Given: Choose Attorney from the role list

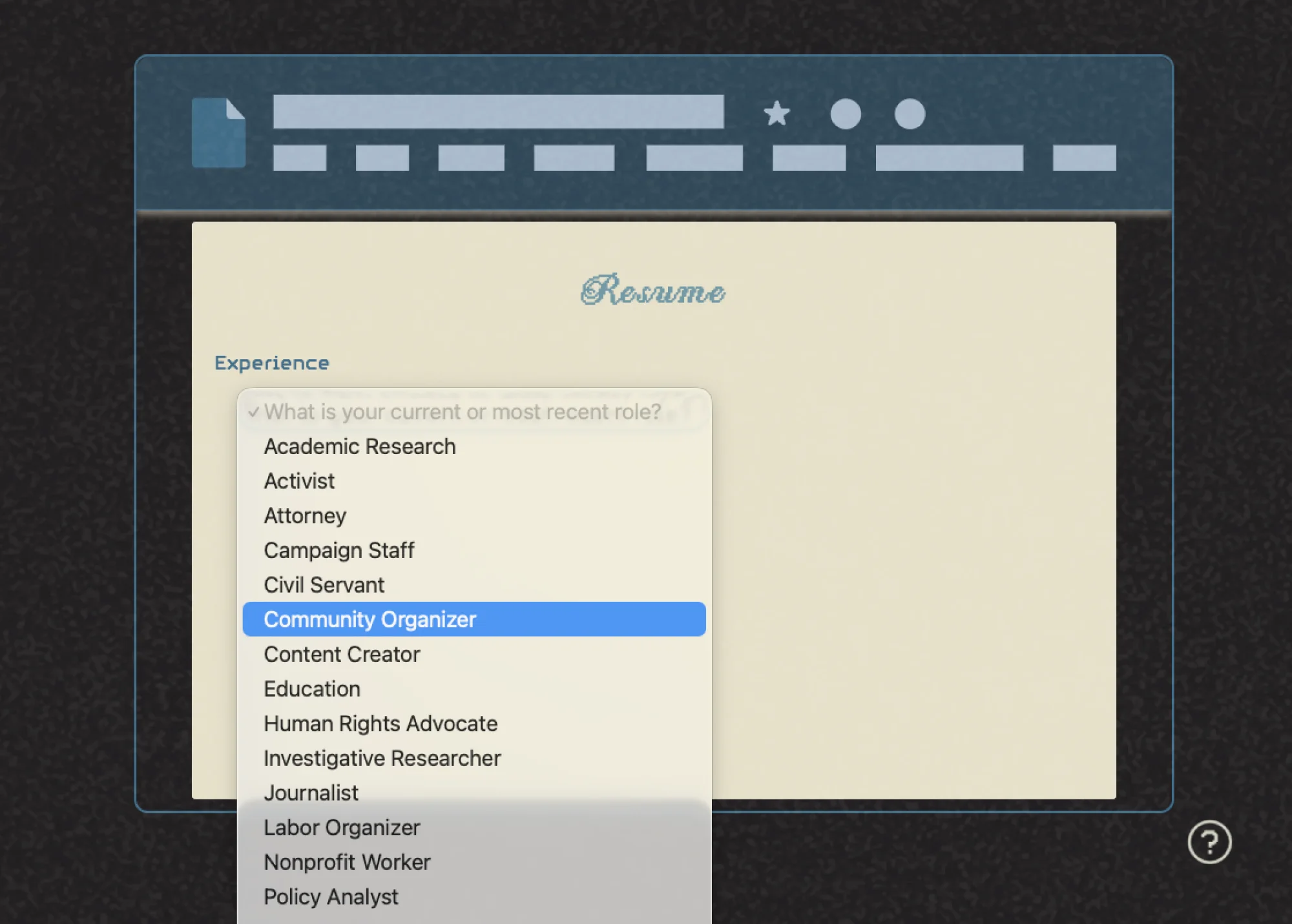Looking at the screenshot, I should click(304, 515).
